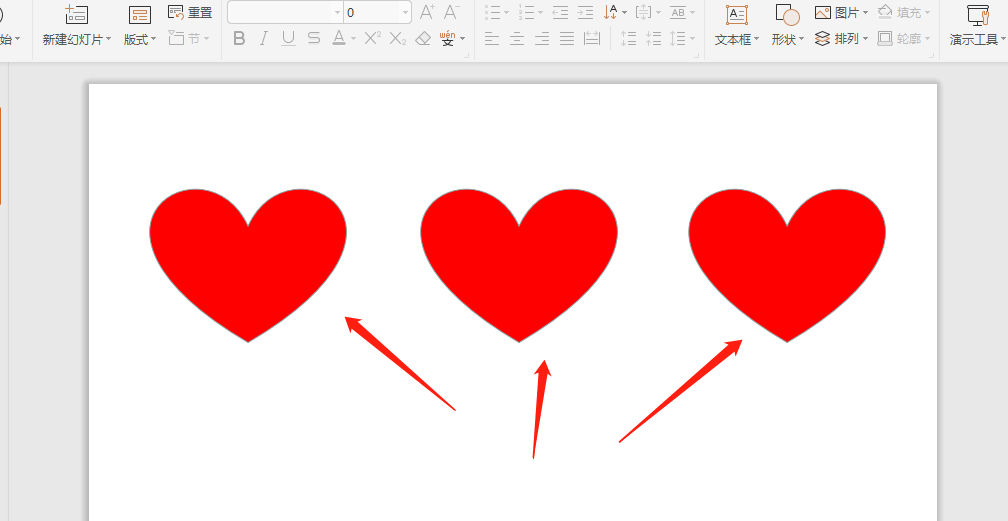Click the decrease paragraph spacing icon
This screenshot has width=1008, height=521.
[653, 39]
